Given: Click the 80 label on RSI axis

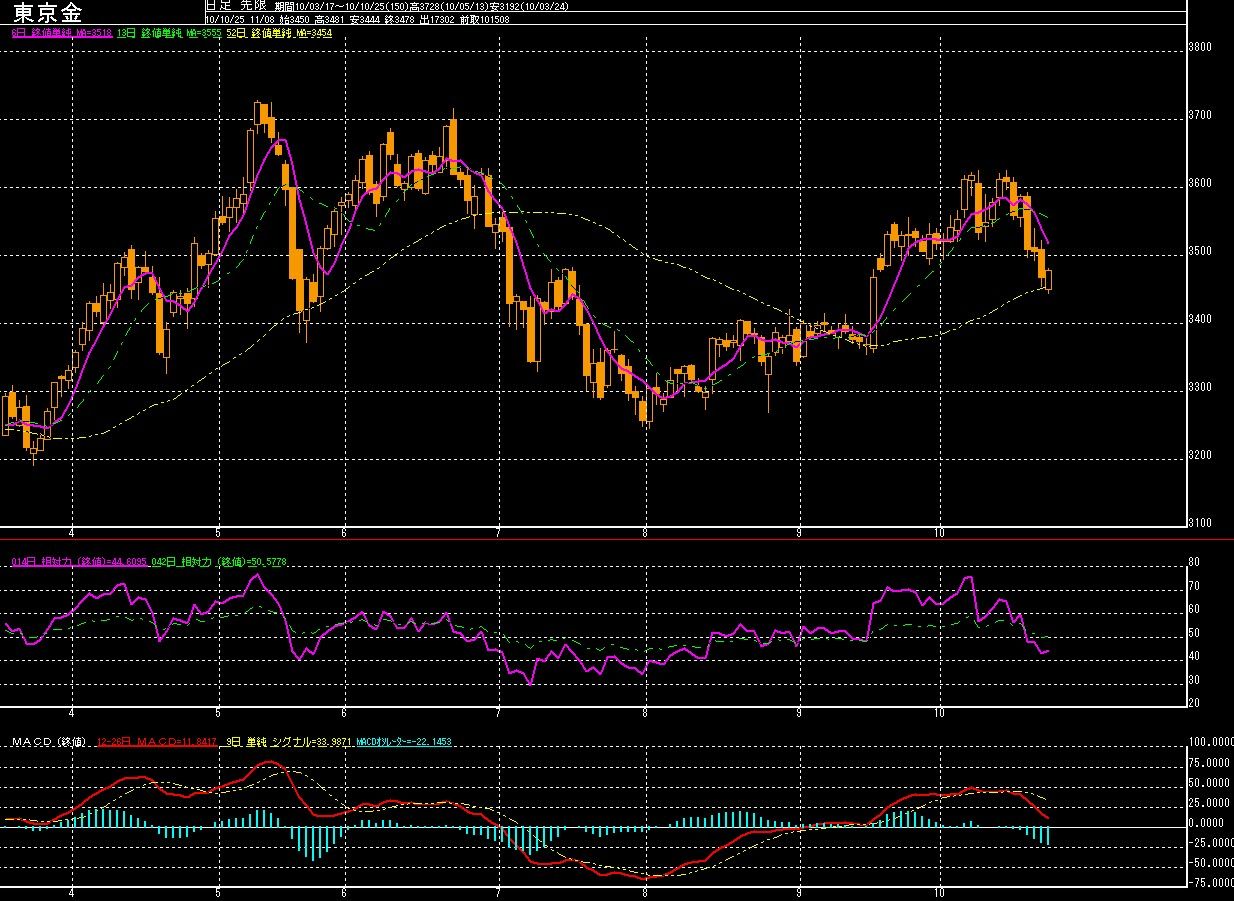Looking at the screenshot, I should 1195,562.
